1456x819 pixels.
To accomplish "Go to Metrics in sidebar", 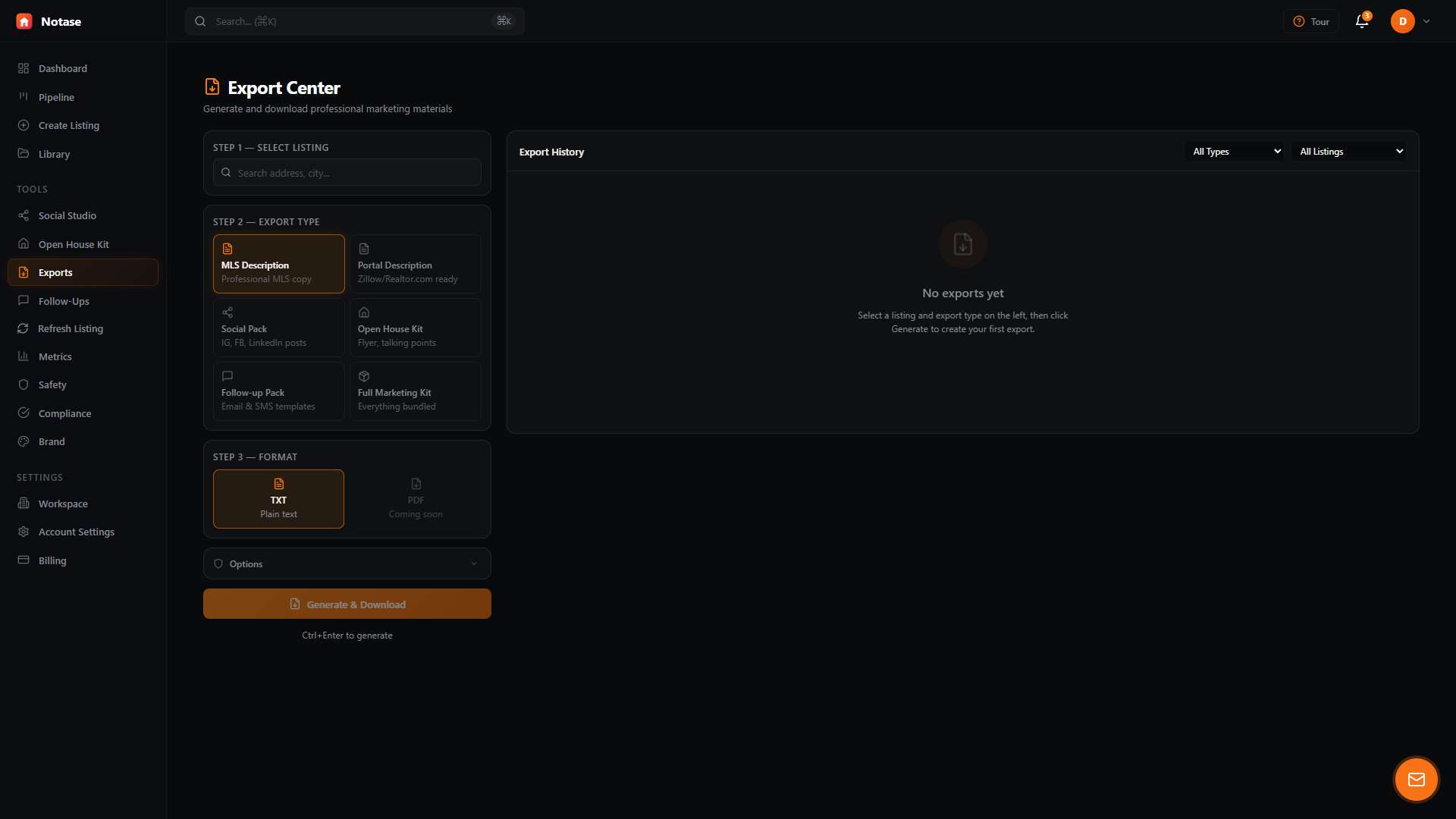I will pos(55,356).
